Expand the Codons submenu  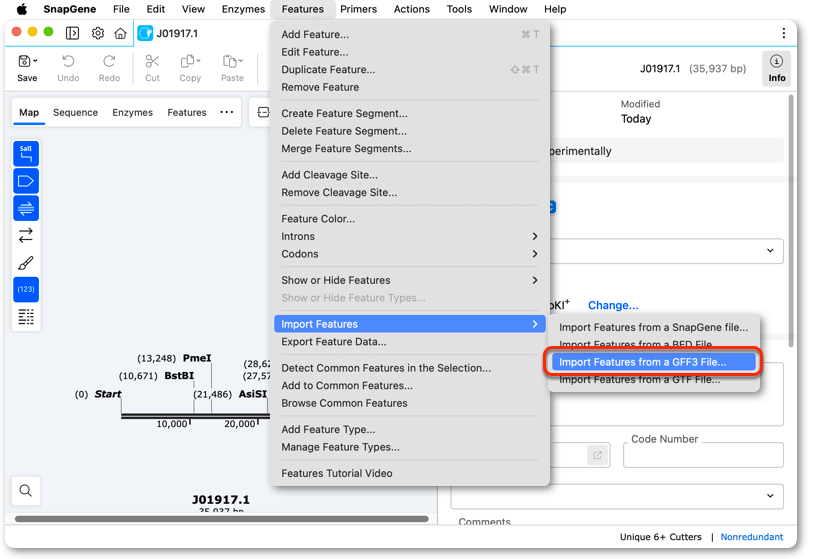(410, 254)
